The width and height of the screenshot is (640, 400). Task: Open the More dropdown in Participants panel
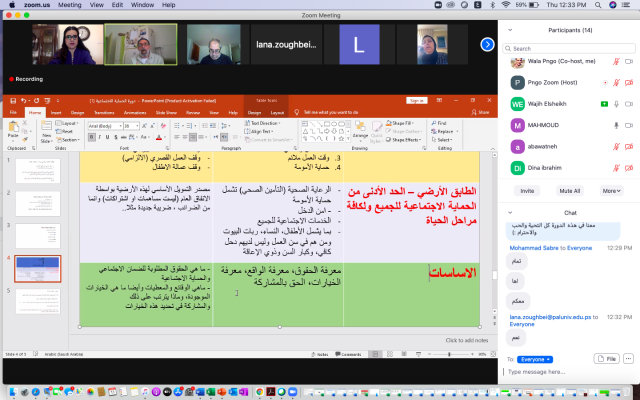pyautogui.click(x=611, y=190)
